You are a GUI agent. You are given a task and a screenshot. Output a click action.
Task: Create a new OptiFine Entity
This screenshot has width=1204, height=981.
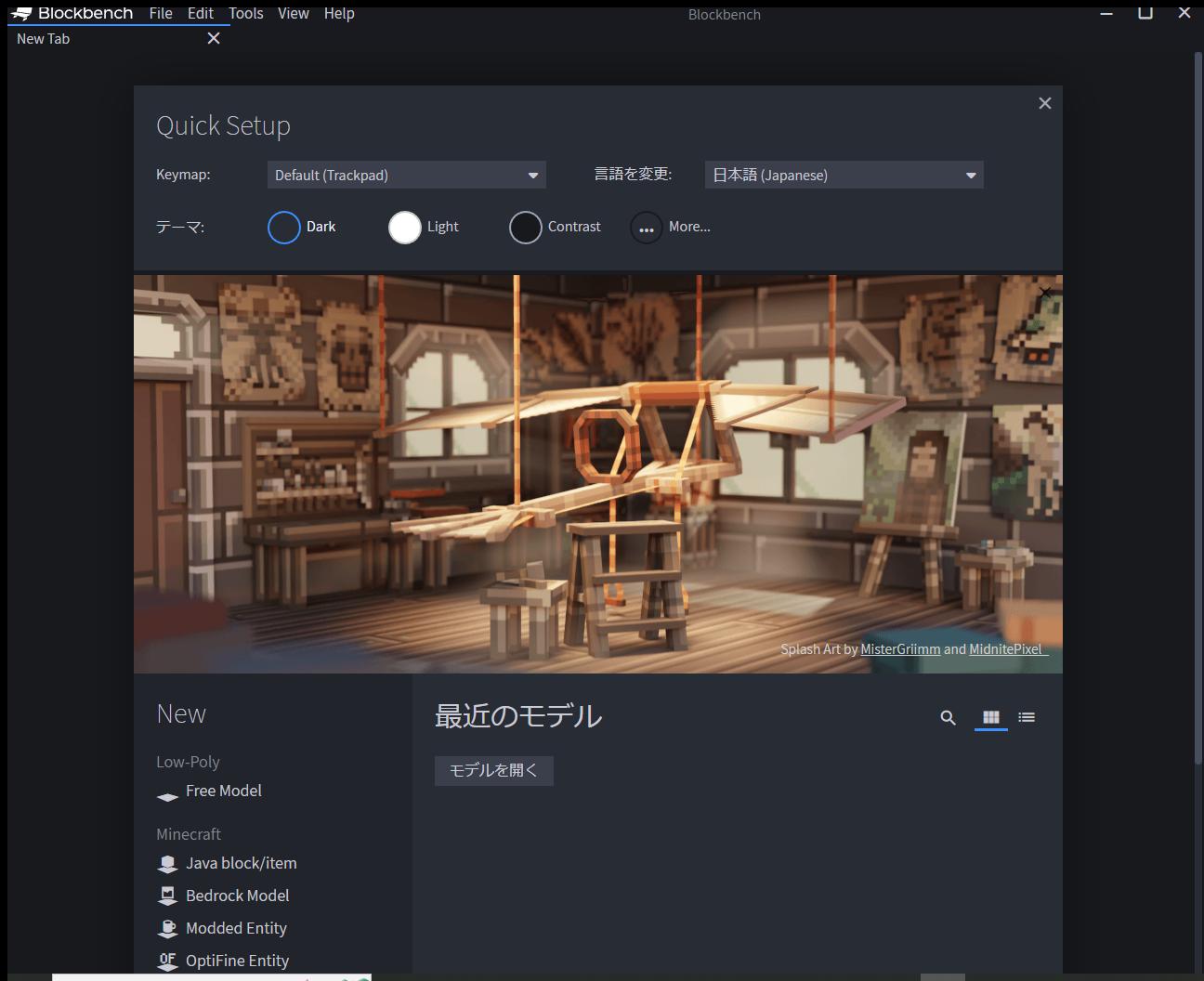(x=223, y=961)
